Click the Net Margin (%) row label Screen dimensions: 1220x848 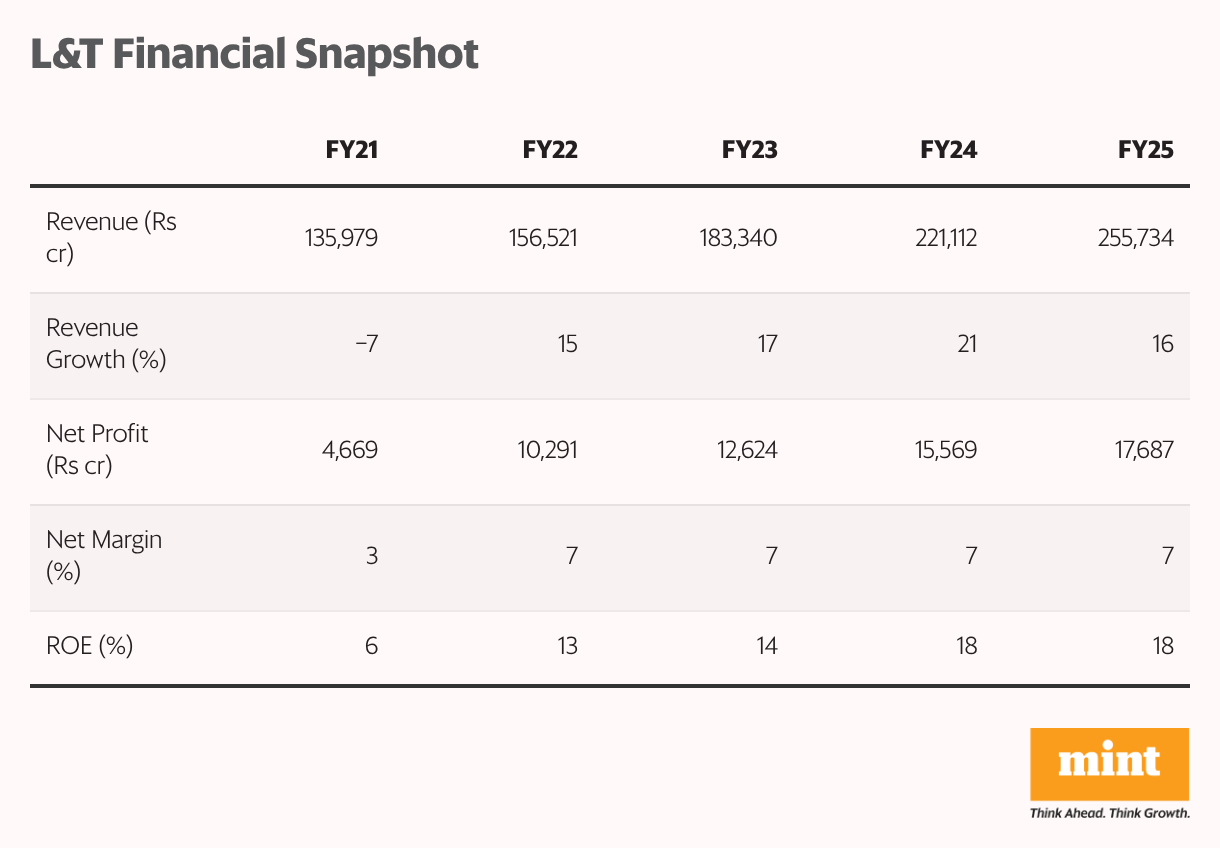click(x=104, y=556)
